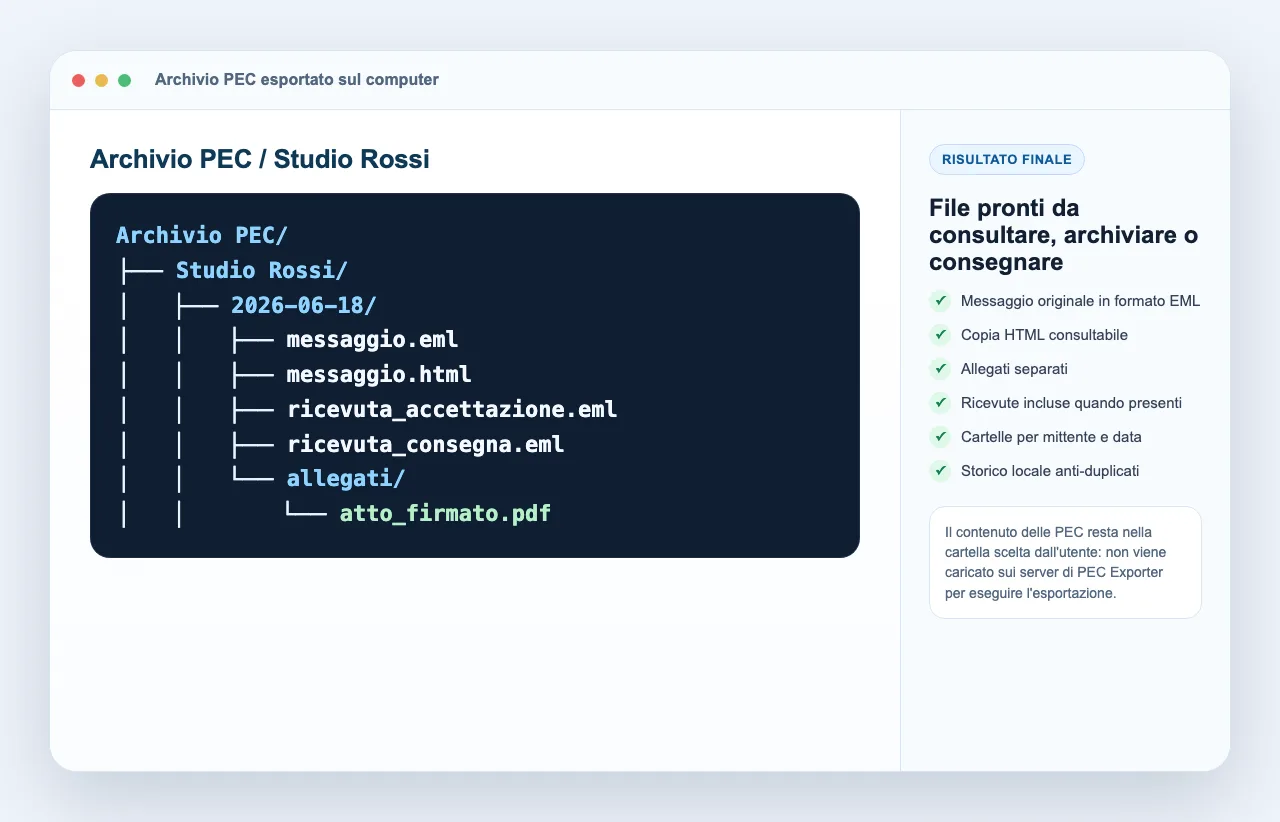Click the heading 'File pronti da consultare, archiviare o consegnare'

click(1064, 235)
